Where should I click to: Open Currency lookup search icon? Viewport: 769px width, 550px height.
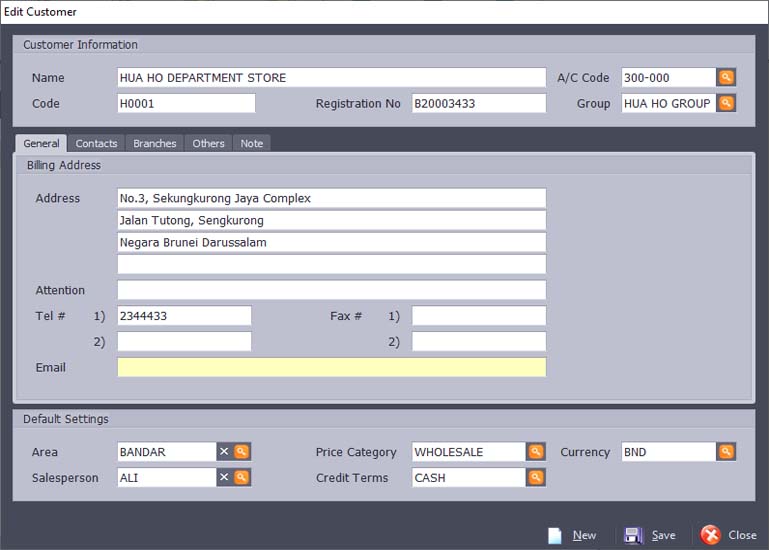(726, 451)
